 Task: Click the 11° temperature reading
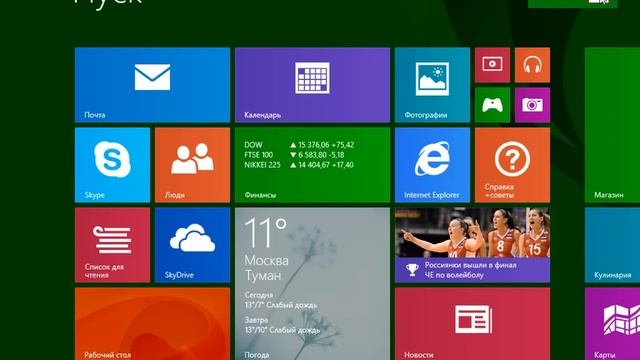(266, 233)
